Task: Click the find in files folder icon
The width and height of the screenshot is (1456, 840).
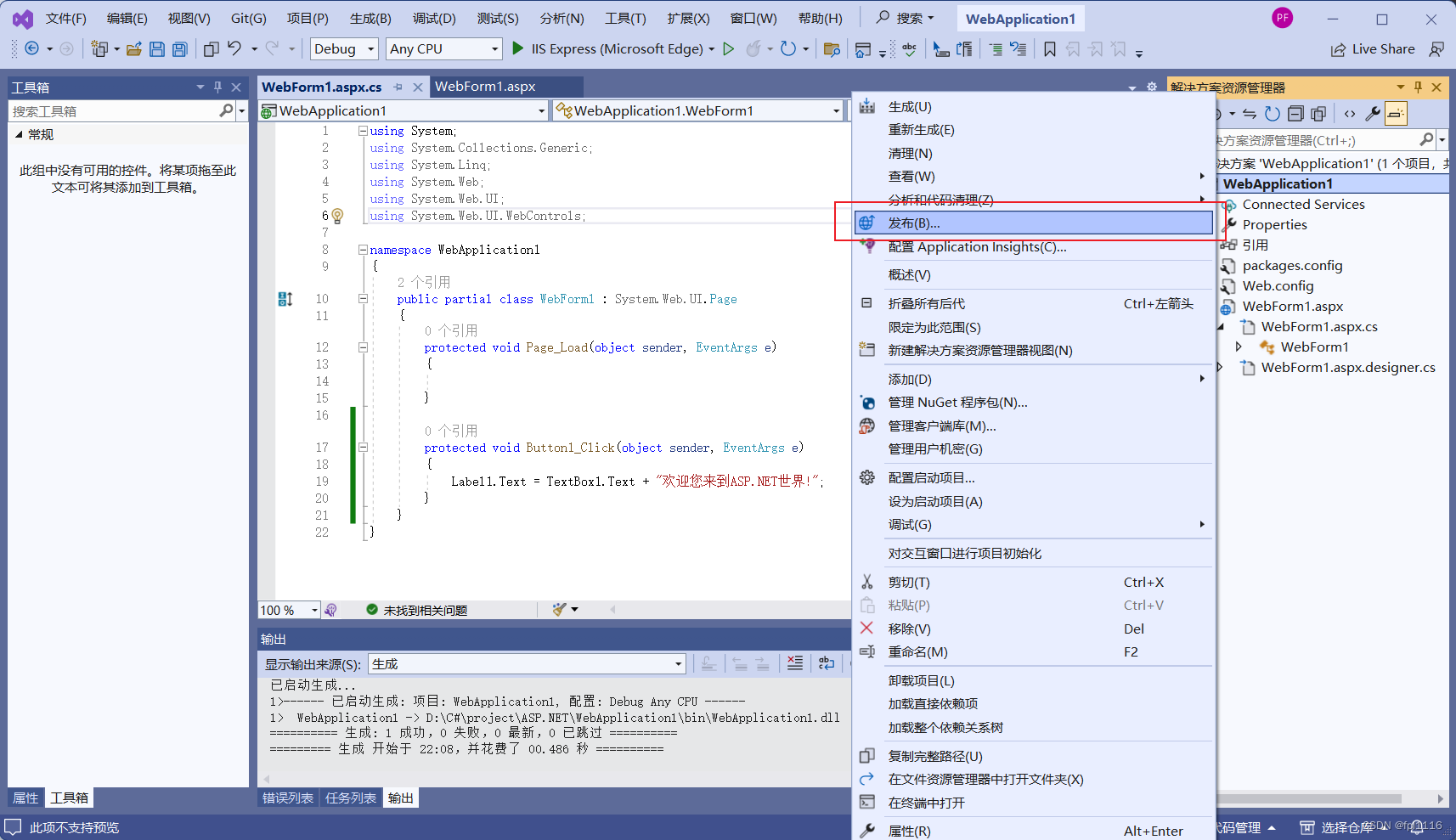Action: pyautogui.click(x=832, y=49)
